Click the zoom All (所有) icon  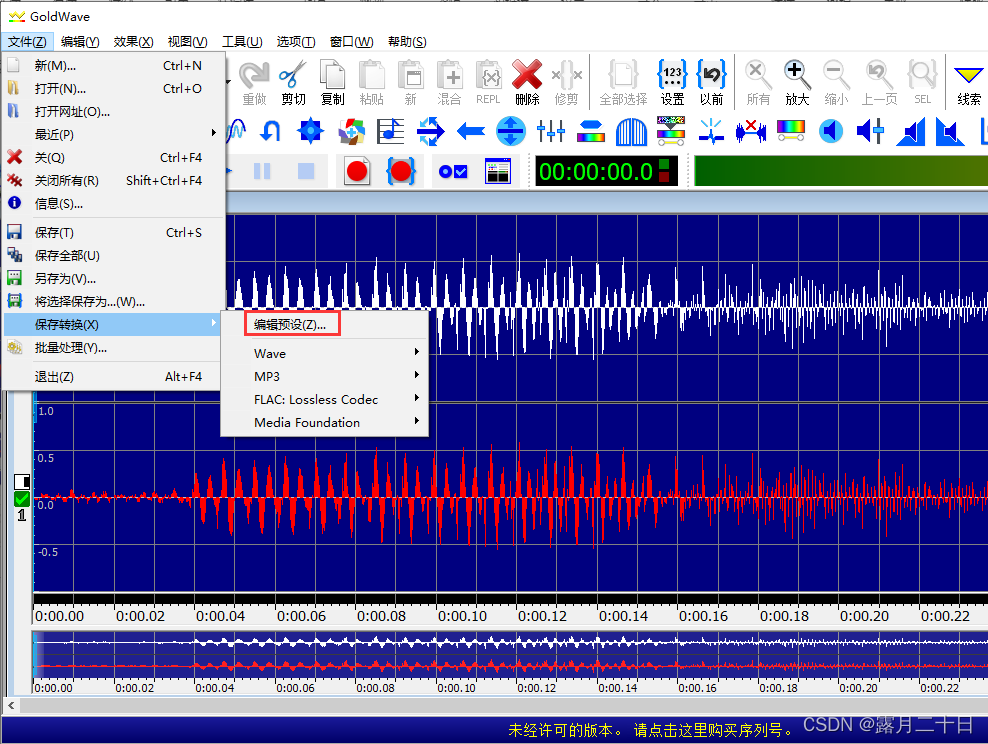[x=758, y=83]
